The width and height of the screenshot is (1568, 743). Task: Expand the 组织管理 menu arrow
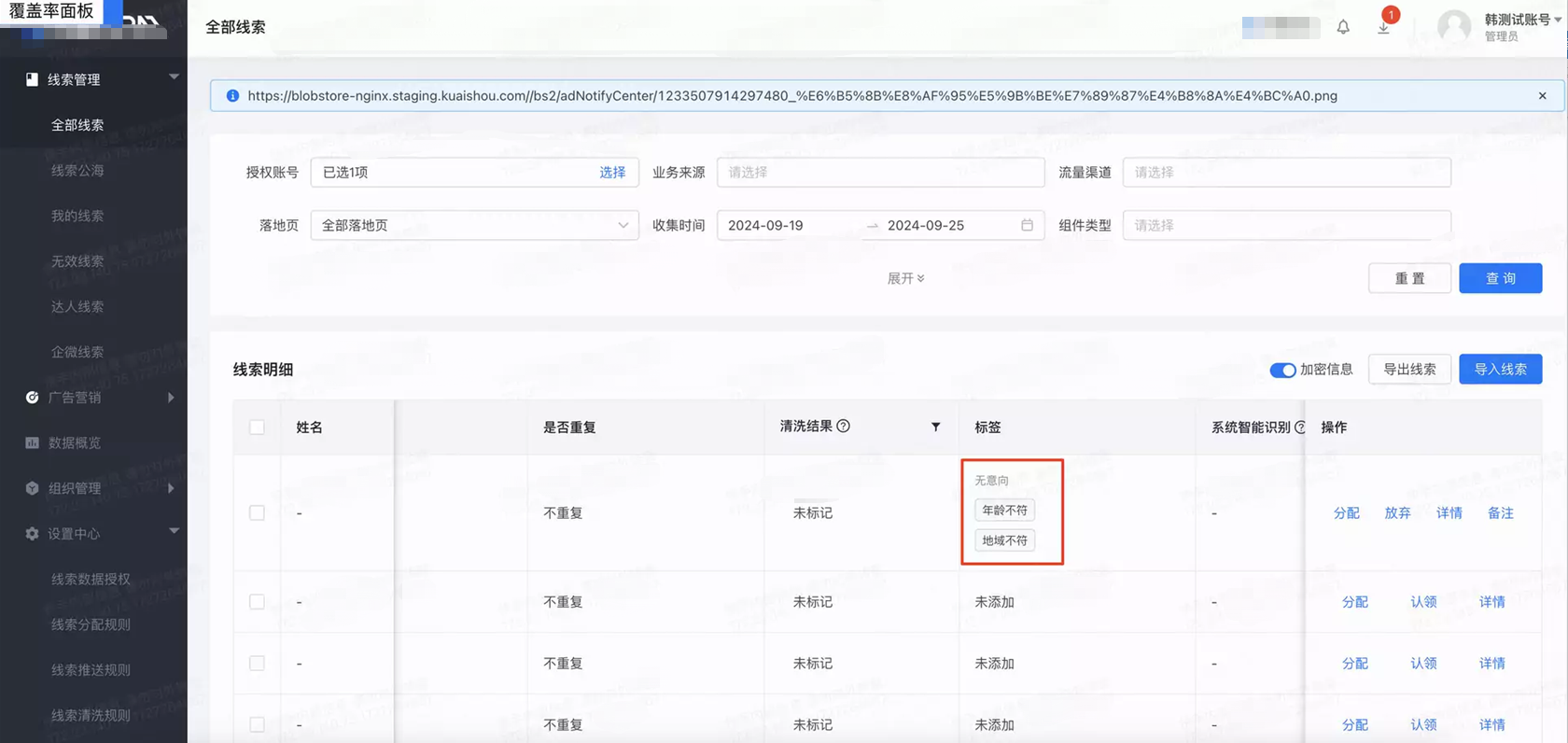tap(171, 488)
